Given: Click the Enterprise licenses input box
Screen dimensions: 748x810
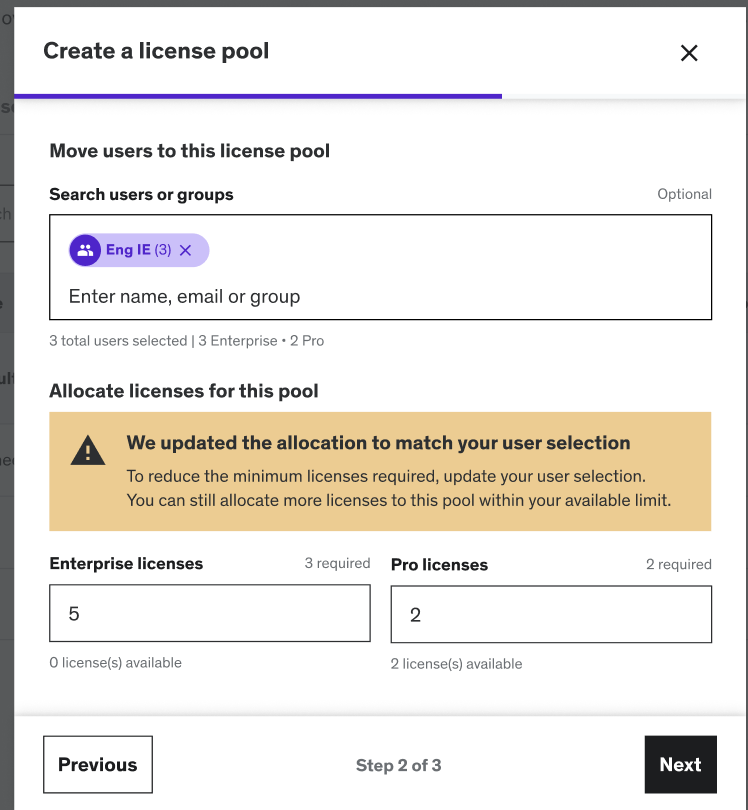Looking at the screenshot, I should [x=210, y=613].
